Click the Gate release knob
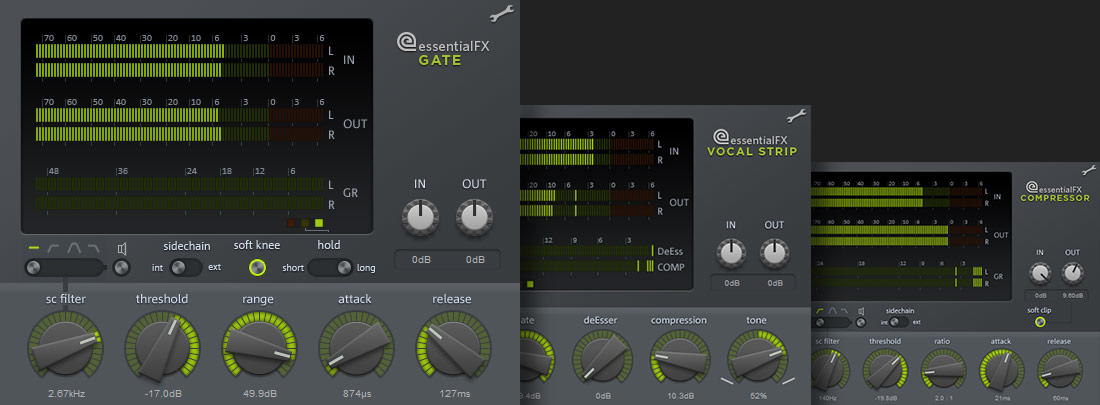Screen dimensions: 1100x405 tap(452, 348)
